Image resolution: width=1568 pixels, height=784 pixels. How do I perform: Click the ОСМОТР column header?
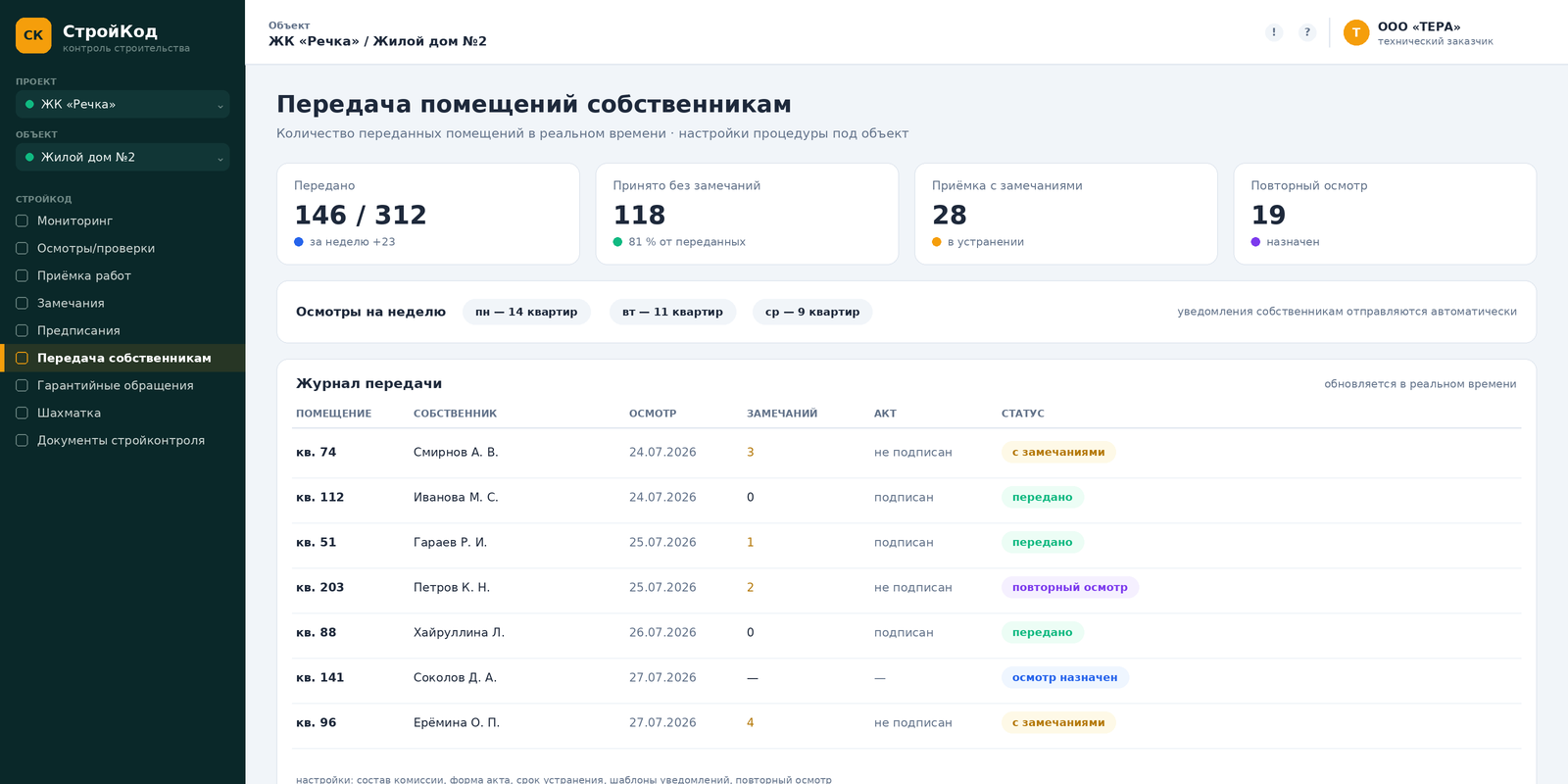653,414
